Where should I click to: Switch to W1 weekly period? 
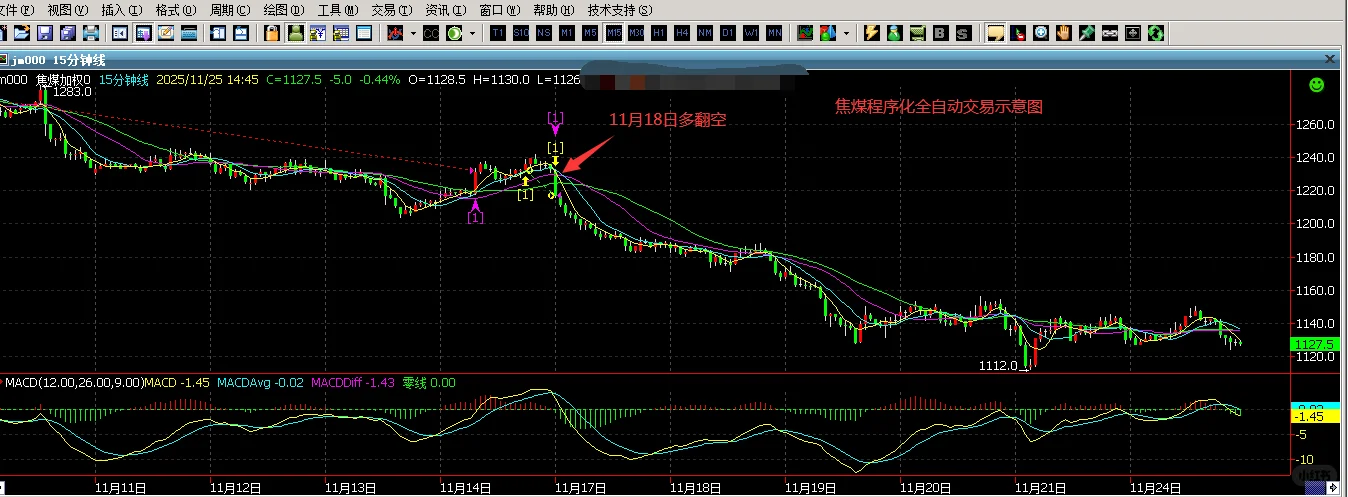[751, 33]
